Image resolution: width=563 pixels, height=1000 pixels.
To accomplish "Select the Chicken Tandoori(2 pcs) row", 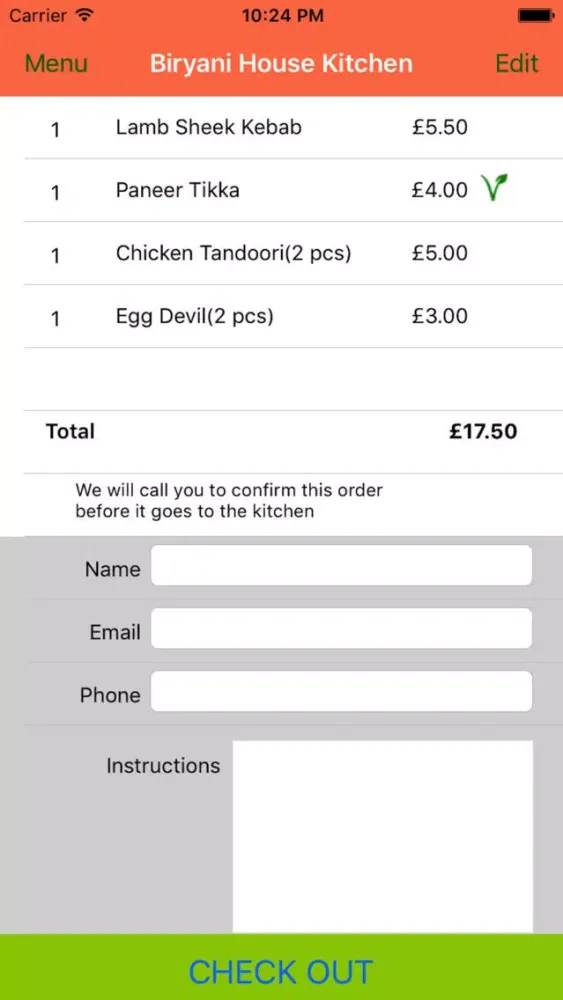I will point(293,253).
